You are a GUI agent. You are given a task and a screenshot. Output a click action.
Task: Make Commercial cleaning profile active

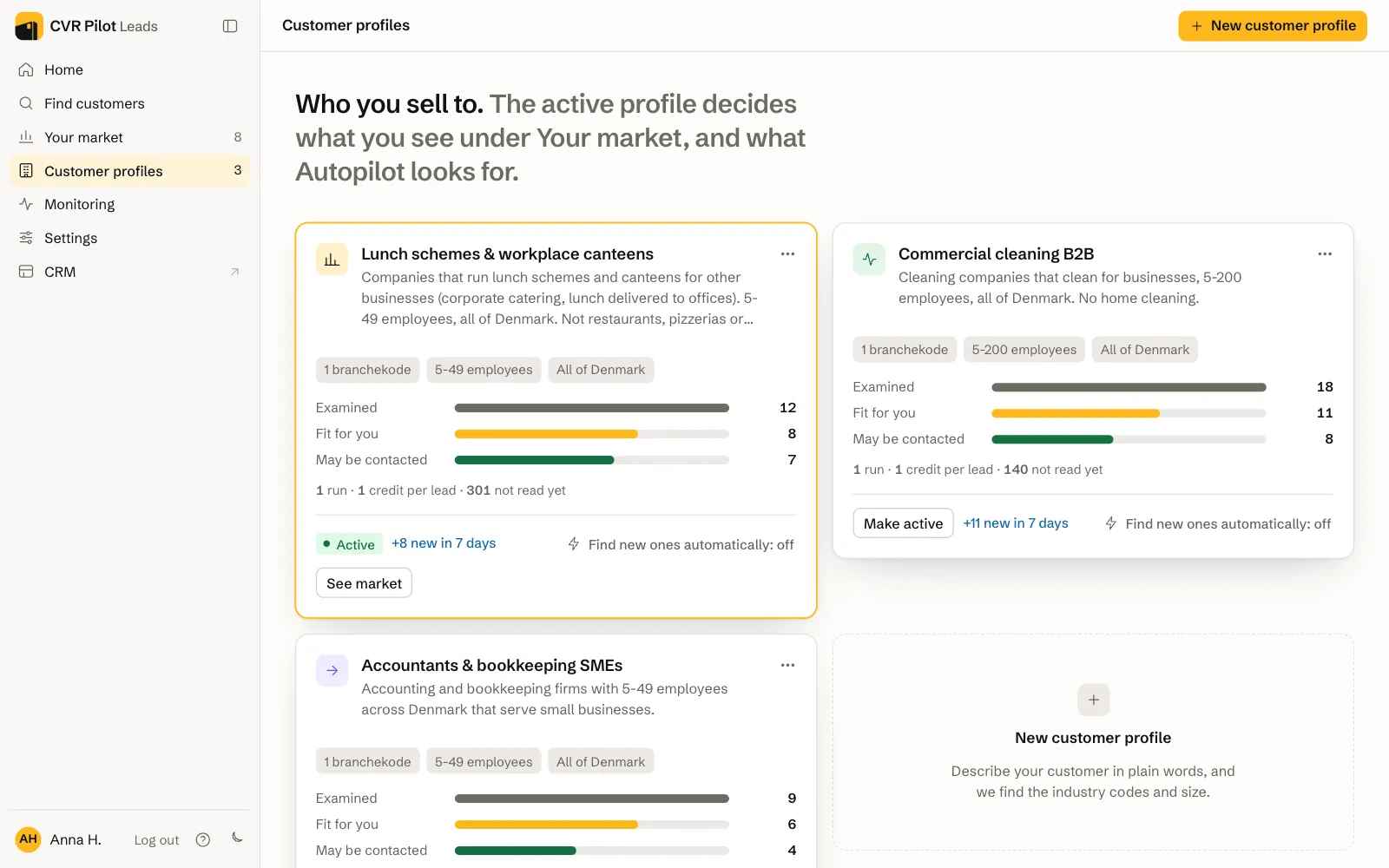pyautogui.click(x=903, y=523)
